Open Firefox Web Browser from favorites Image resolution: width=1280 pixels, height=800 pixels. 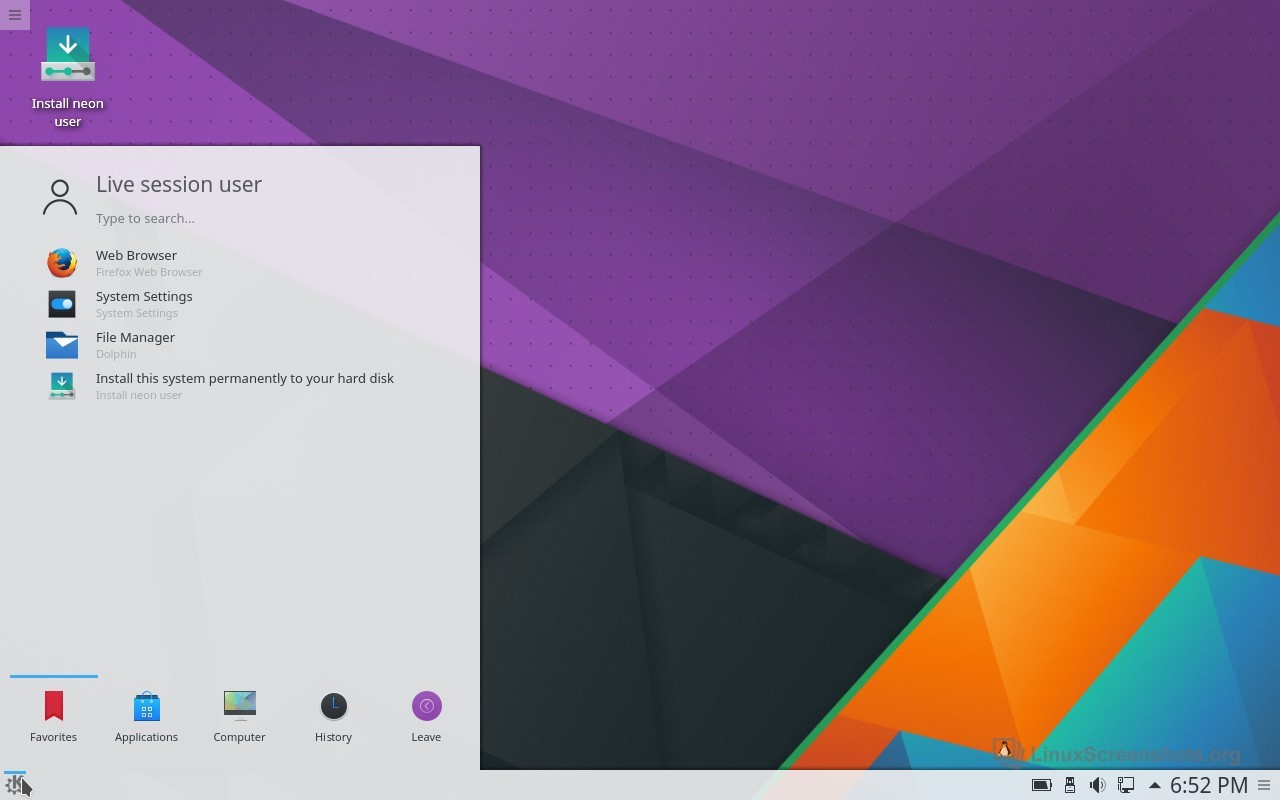point(136,262)
